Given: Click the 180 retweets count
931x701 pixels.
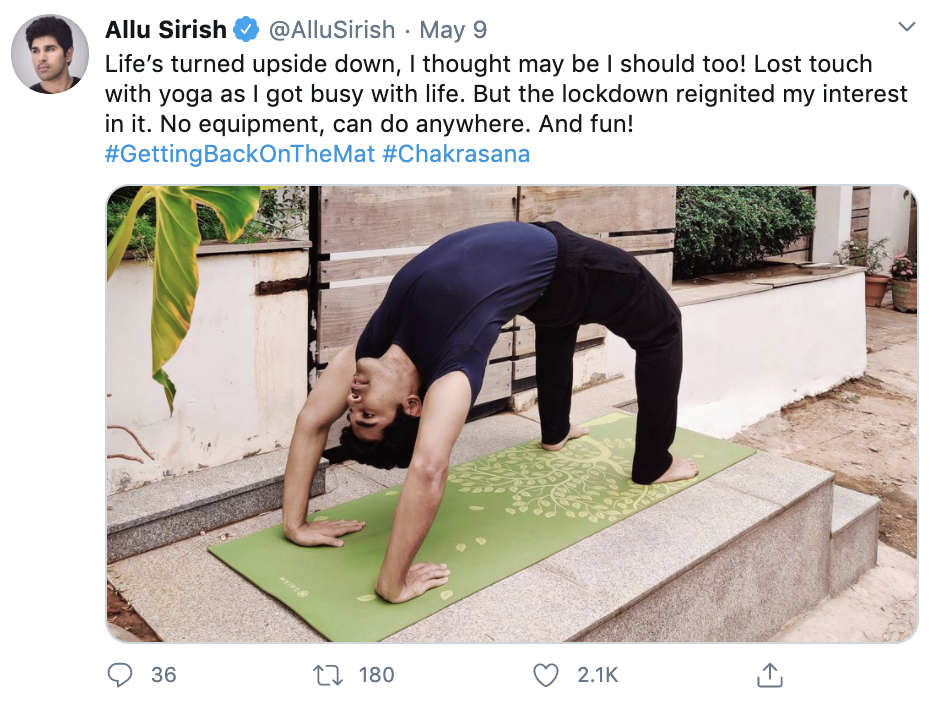Looking at the screenshot, I should pos(376,675).
